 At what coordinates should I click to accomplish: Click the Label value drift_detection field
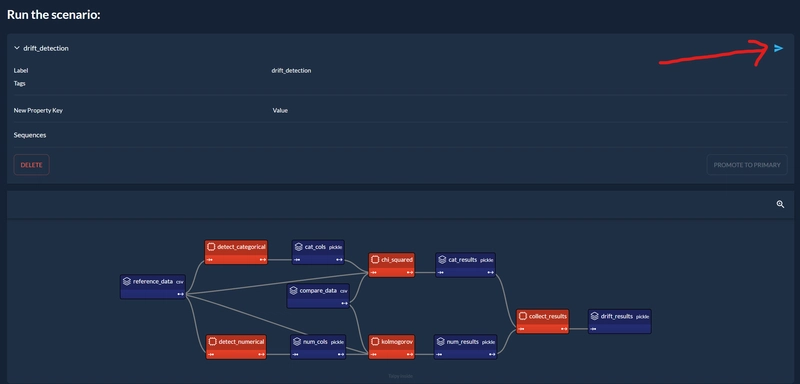point(291,70)
